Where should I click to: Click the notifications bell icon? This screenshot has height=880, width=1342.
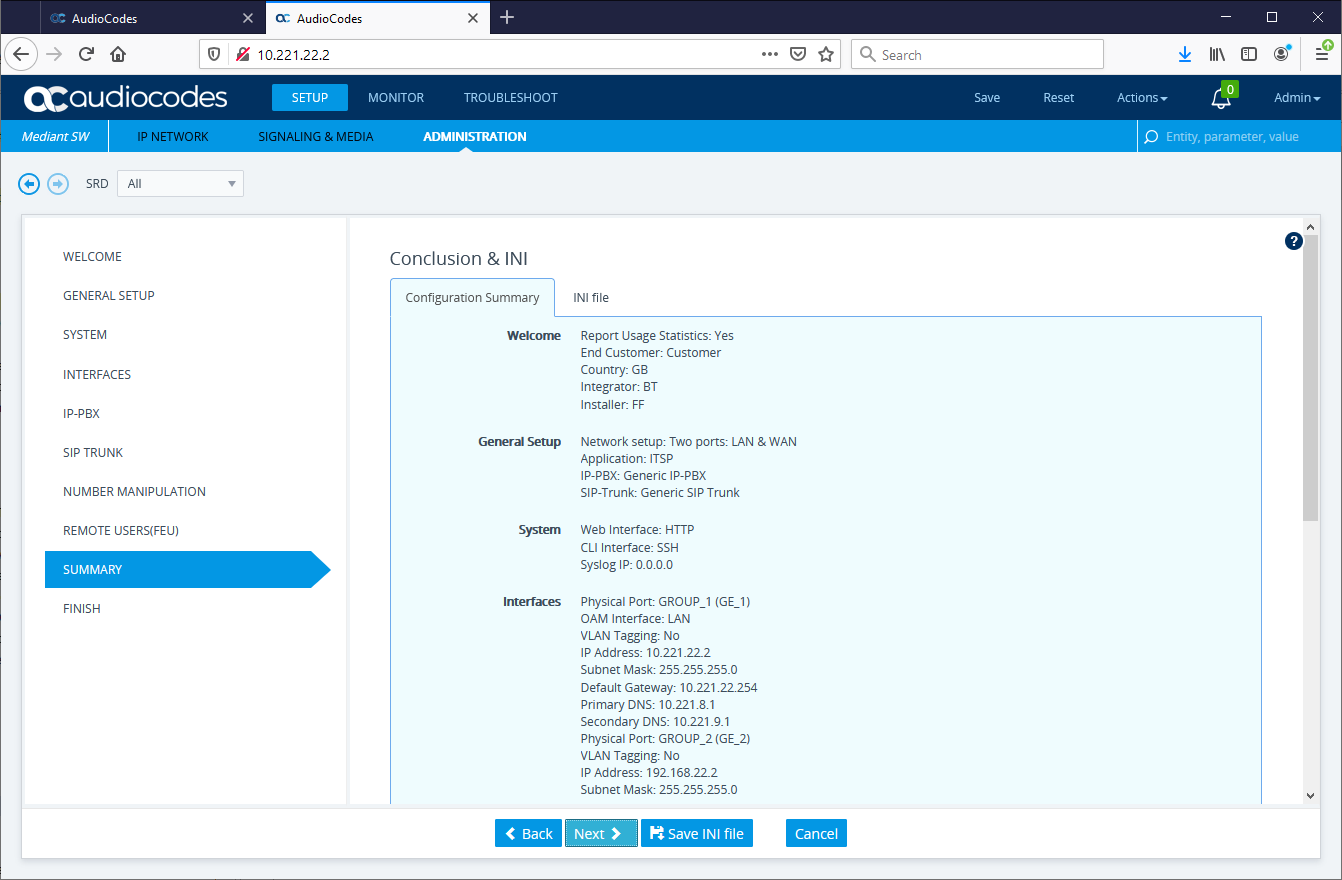[x=1220, y=98]
